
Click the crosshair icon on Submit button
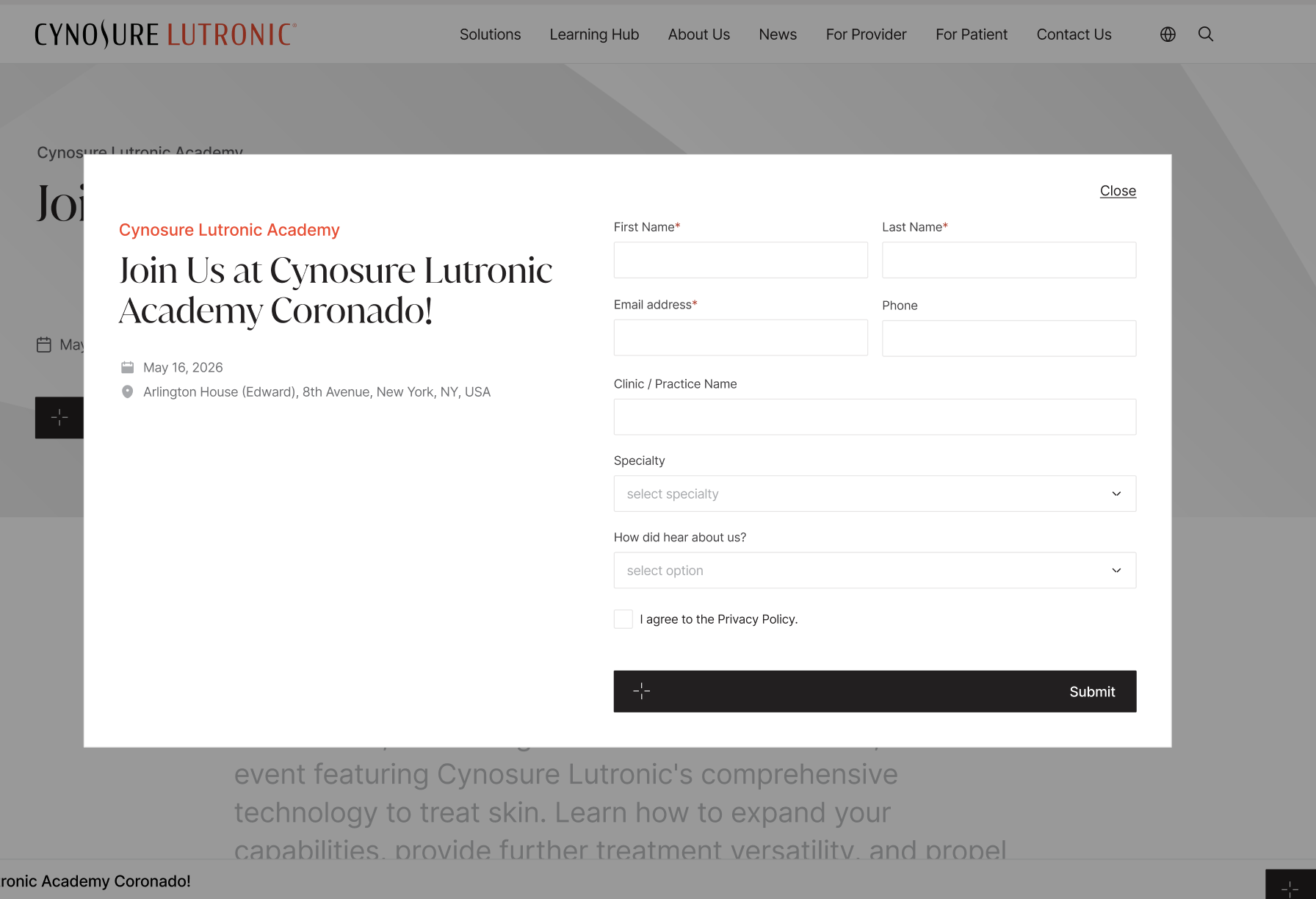[x=642, y=691]
